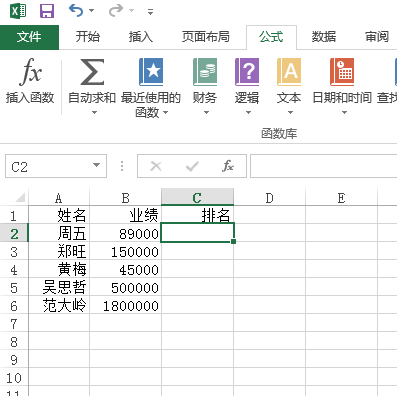Switch to the 页面布局 tab
The image size is (397, 396).
206,37
